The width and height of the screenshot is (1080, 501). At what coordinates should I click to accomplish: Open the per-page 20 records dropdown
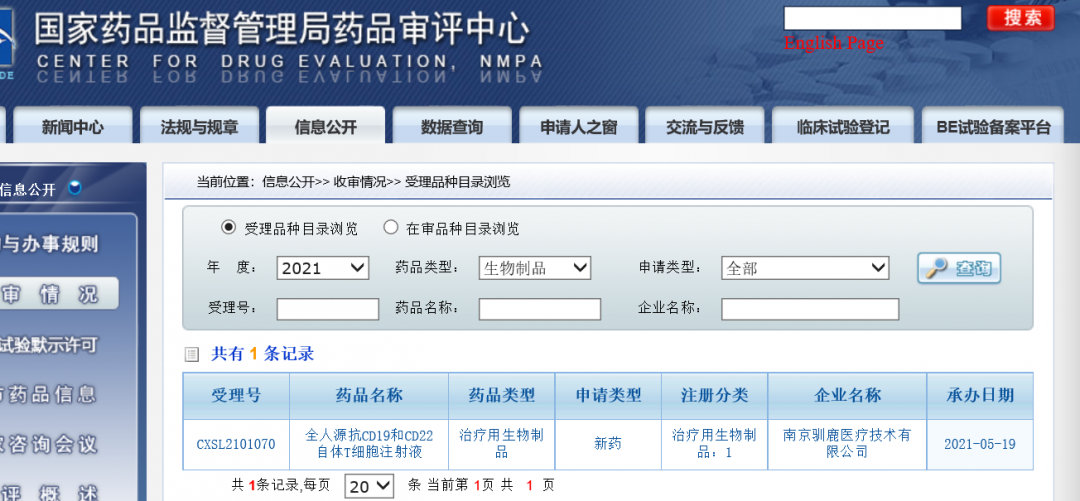pos(369,486)
